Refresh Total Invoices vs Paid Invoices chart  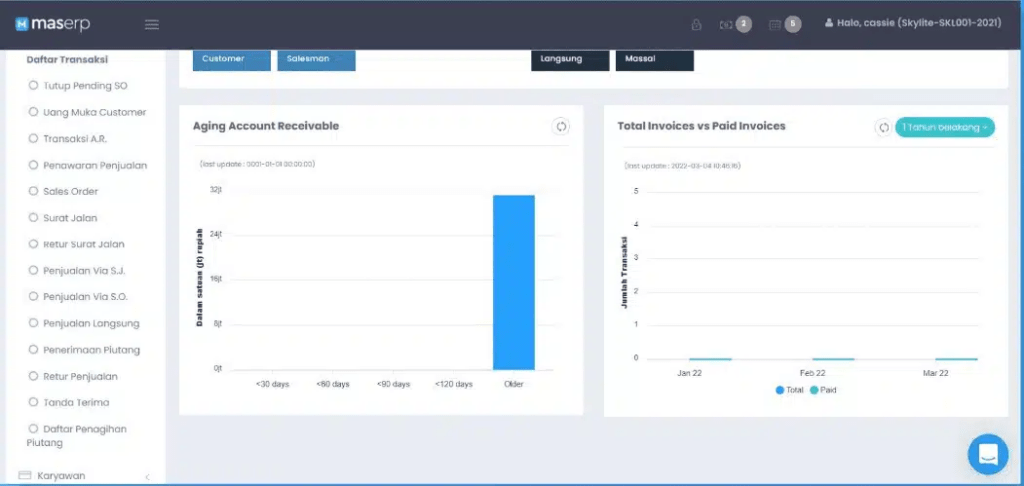(x=883, y=127)
